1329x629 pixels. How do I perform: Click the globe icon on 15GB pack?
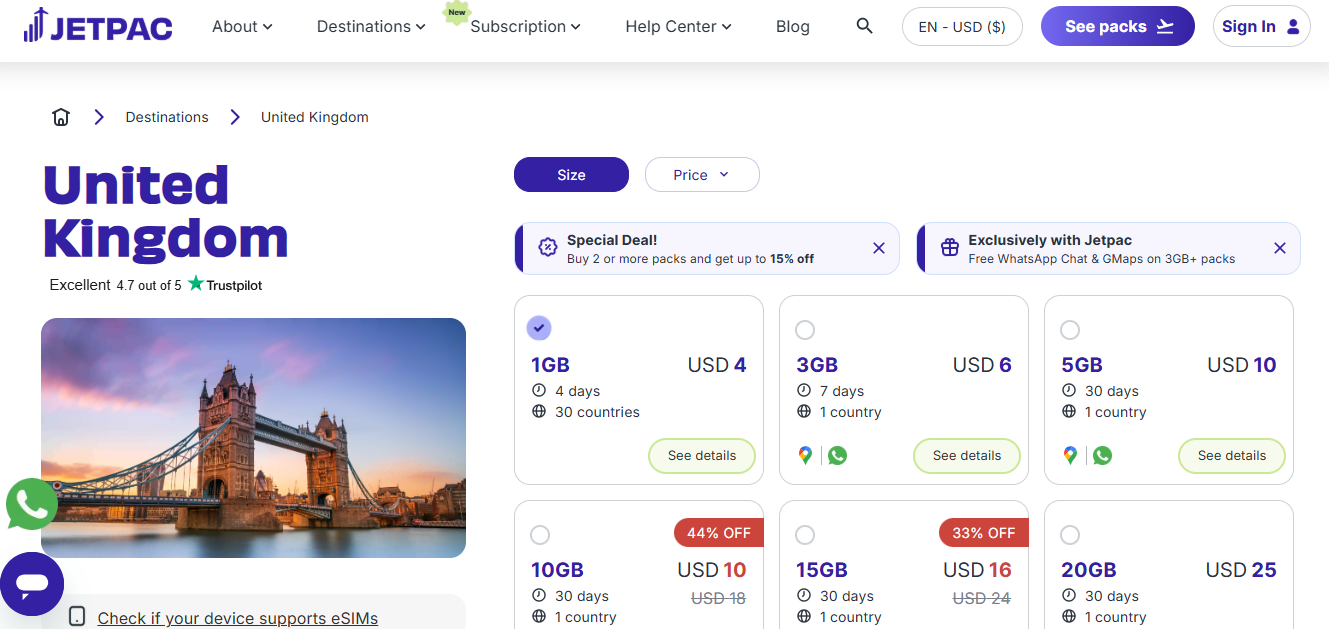click(x=804, y=617)
